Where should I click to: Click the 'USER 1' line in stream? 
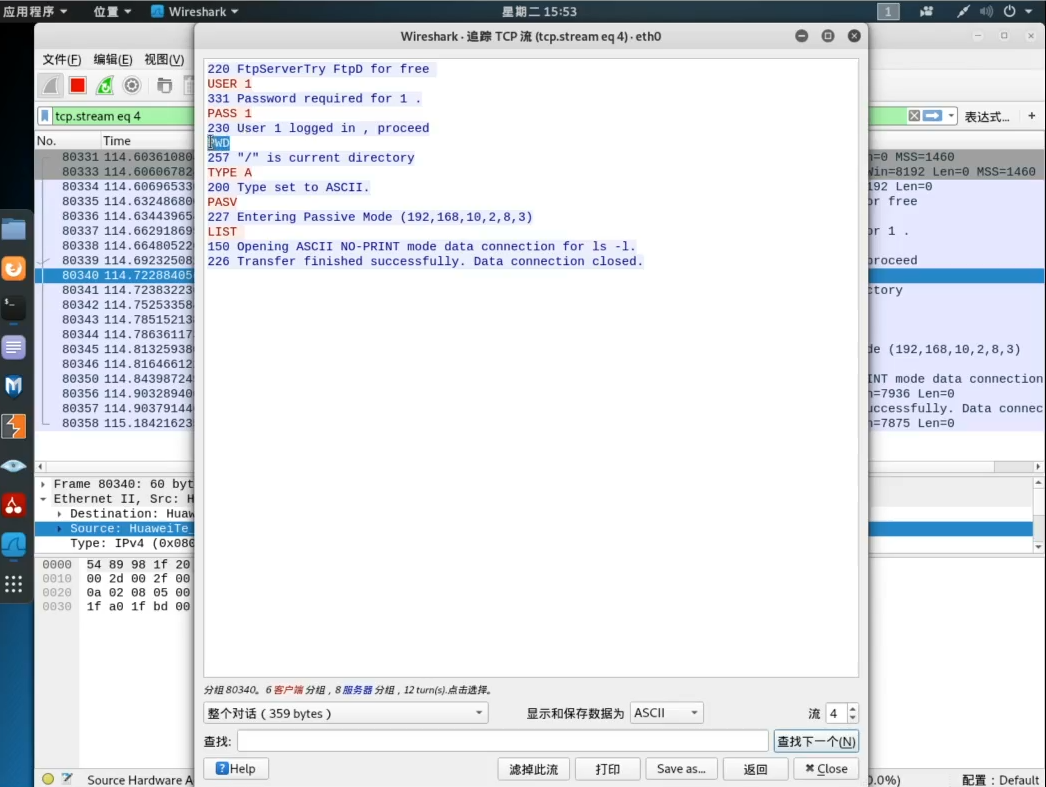pyautogui.click(x=229, y=83)
